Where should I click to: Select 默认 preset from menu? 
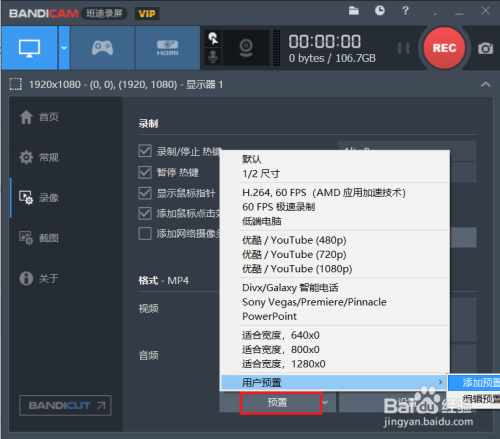[335, 159]
